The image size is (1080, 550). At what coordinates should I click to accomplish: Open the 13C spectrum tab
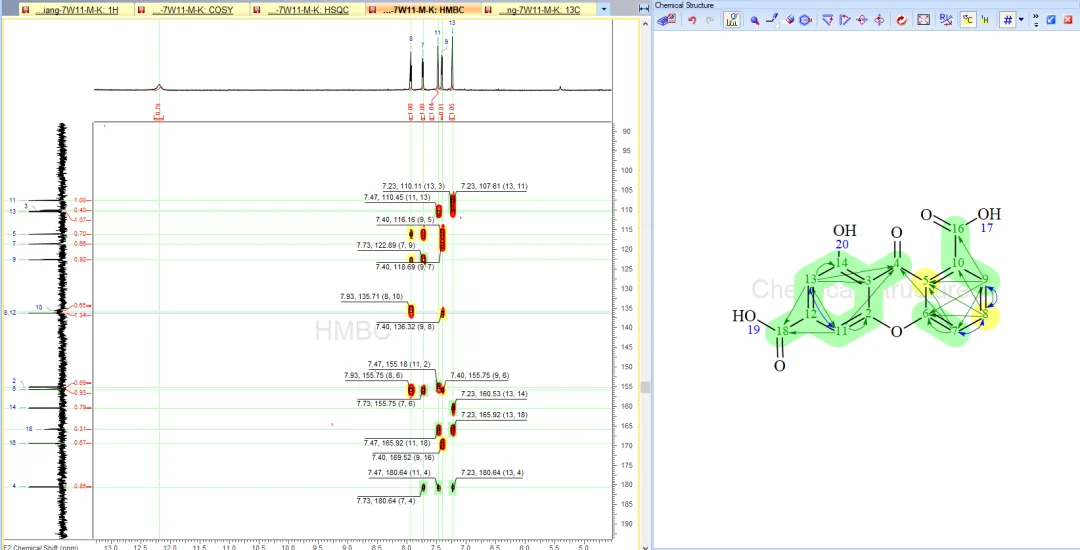tap(537, 10)
